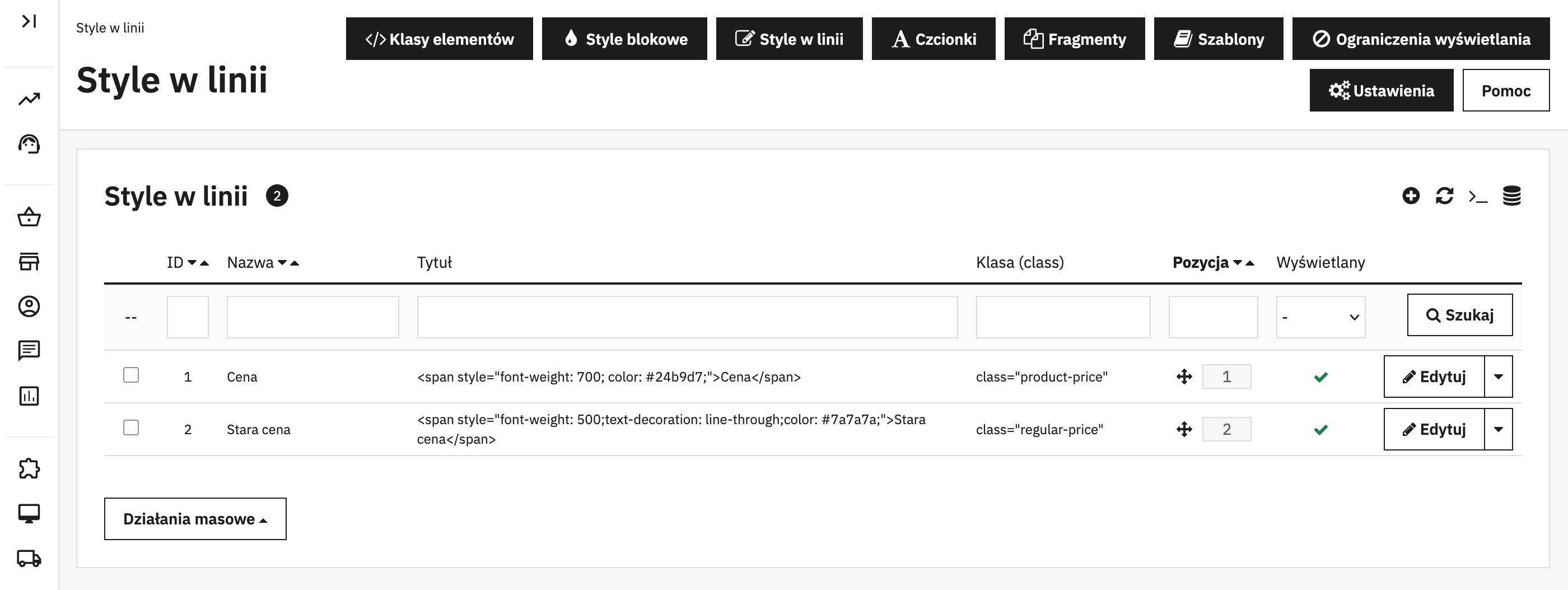Check the checkbox for Cena row
Image resolution: width=1568 pixels, height=590 pixels.
[131, 375]
